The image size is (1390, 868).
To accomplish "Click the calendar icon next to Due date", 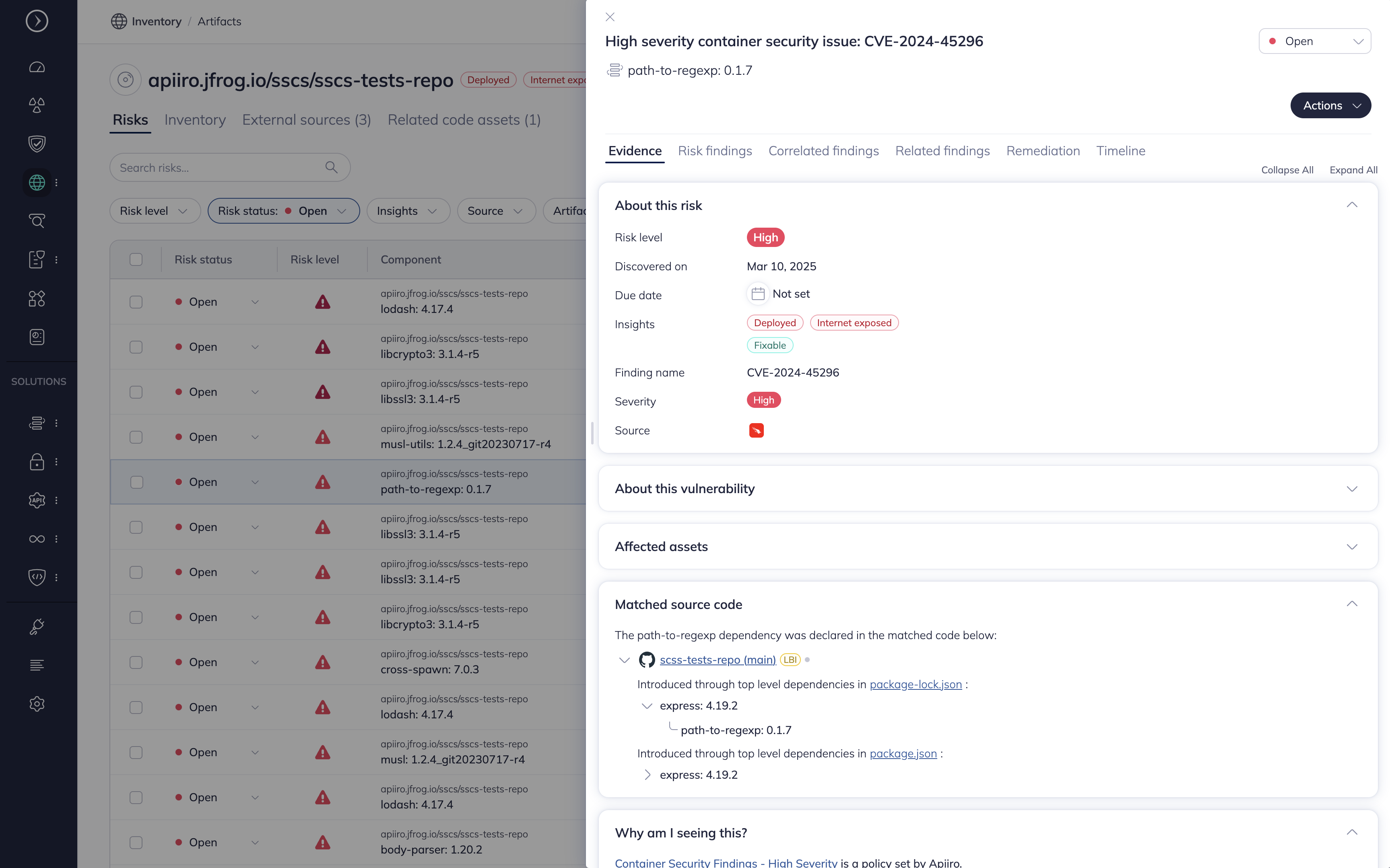I will point(758,294).
